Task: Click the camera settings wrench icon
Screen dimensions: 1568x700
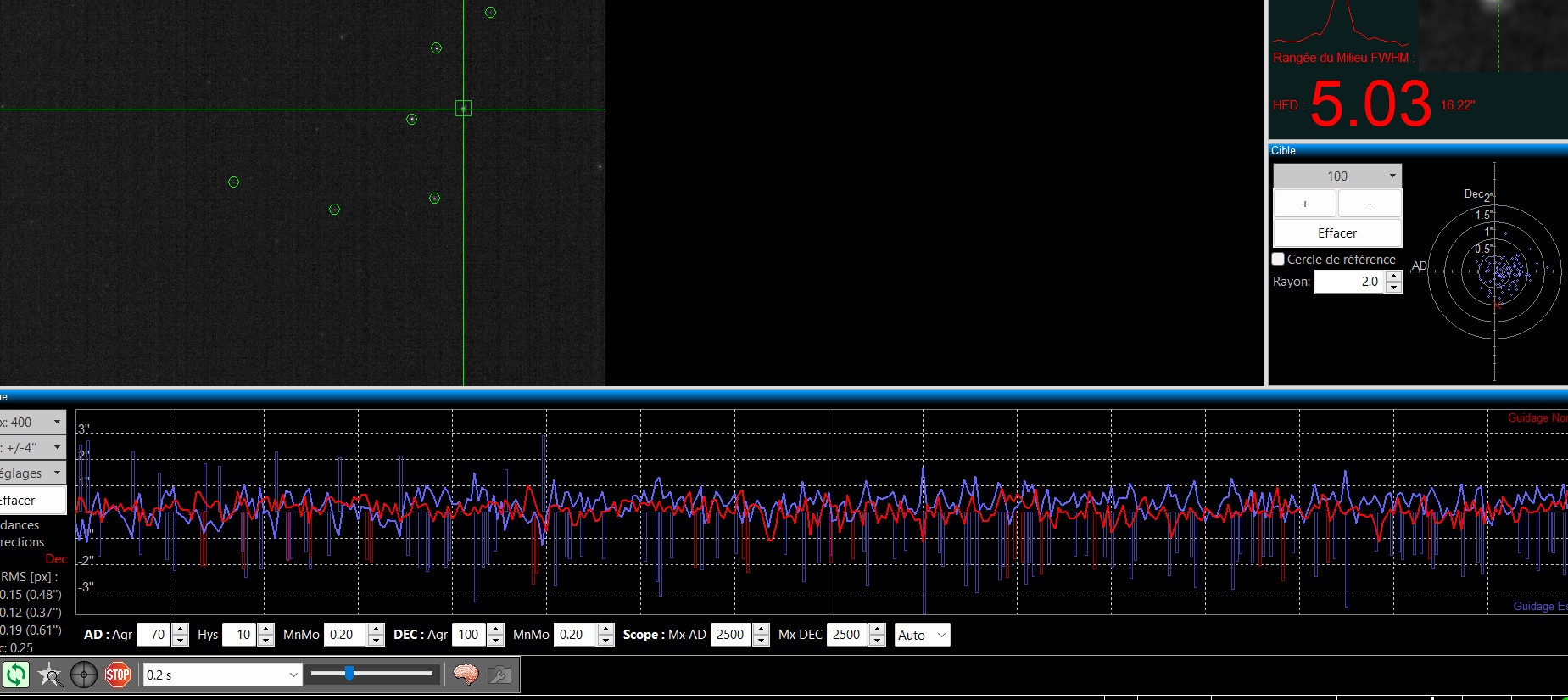Action: click(499, 675)
